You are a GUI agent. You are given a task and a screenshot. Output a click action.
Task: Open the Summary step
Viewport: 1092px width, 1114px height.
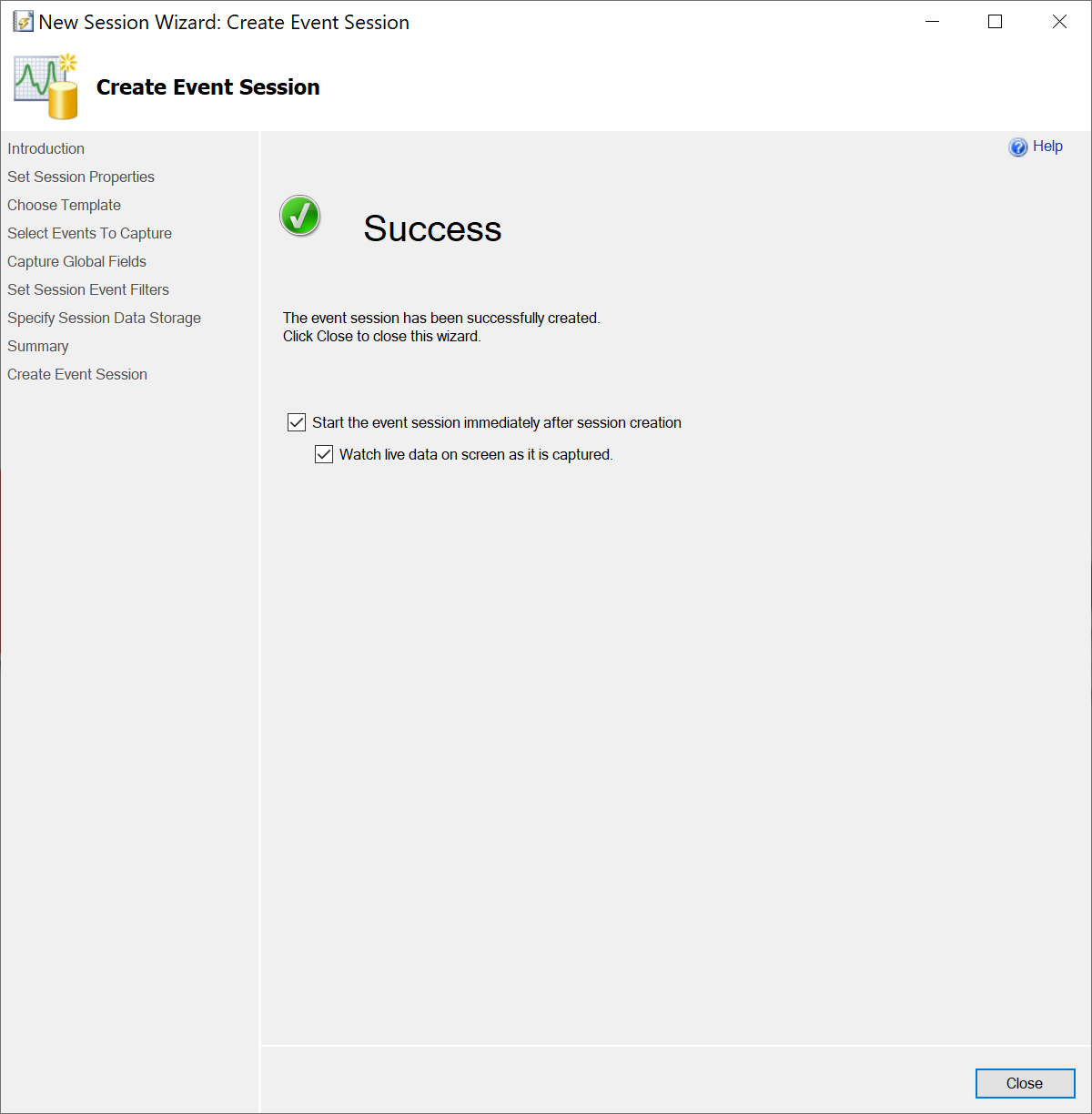click(x=38, y=346)
